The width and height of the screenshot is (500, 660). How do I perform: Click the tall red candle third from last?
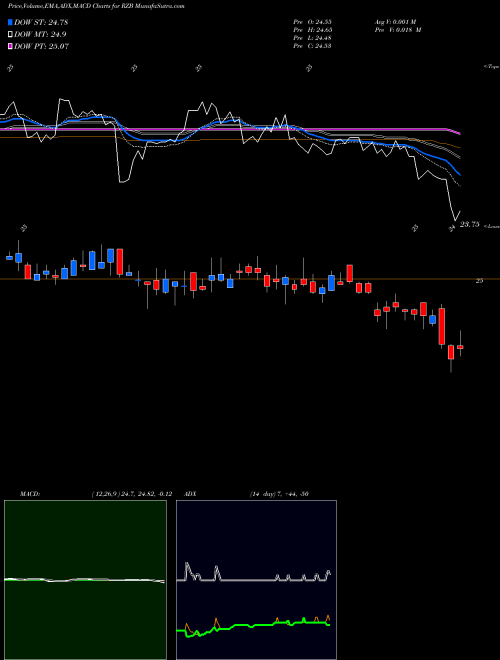tap(442, 326)
